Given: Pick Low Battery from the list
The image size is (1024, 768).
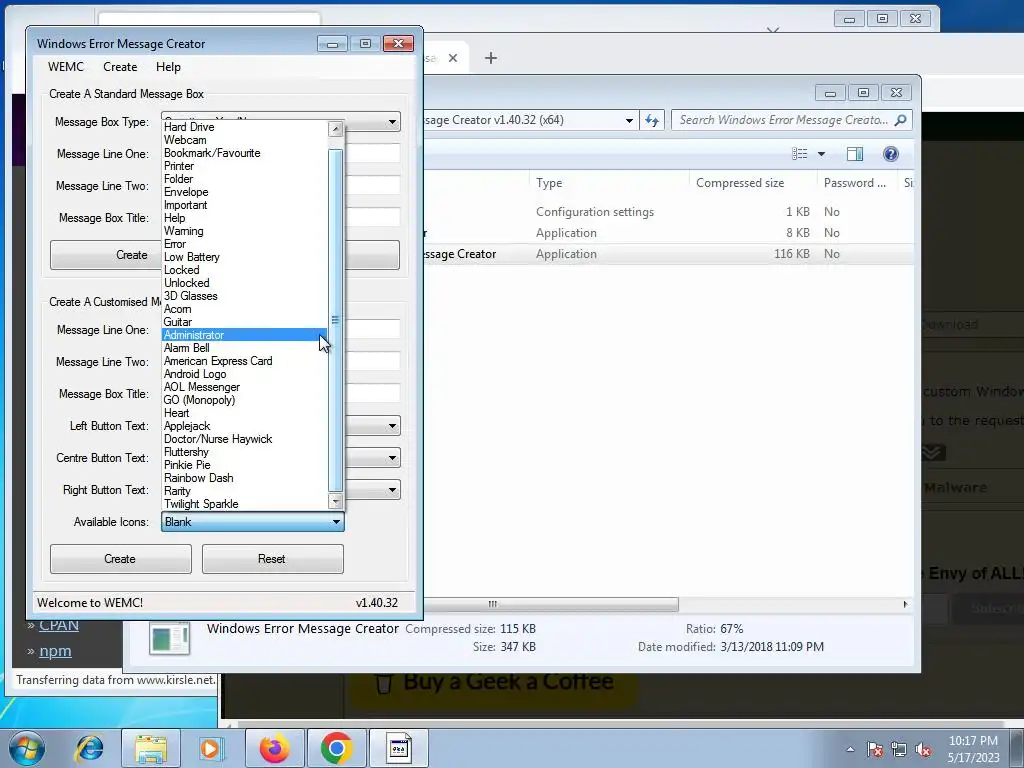Looking at the screenshot, I should tap(244, 257).
